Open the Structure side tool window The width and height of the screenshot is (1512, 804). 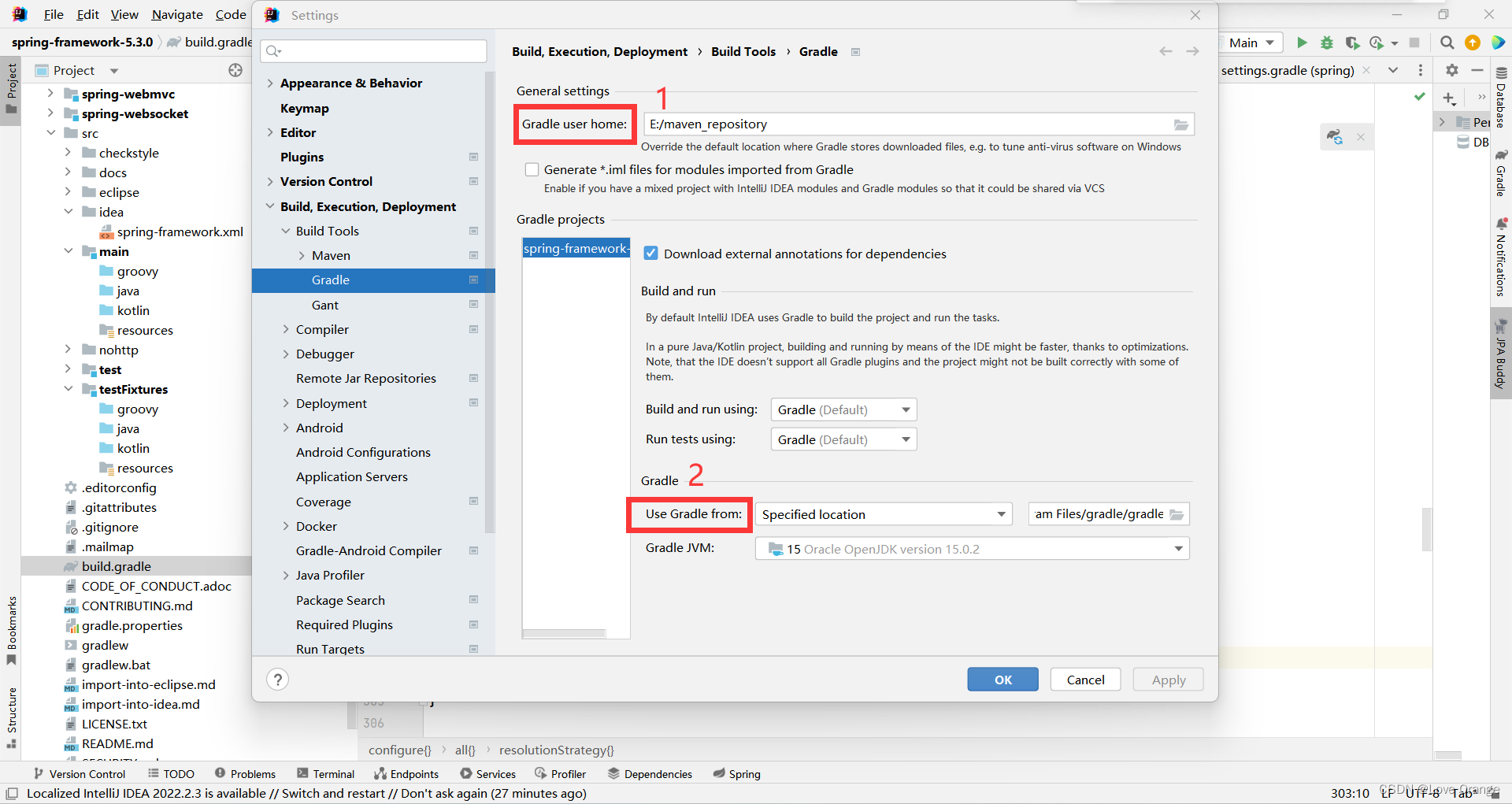[11, 718]
